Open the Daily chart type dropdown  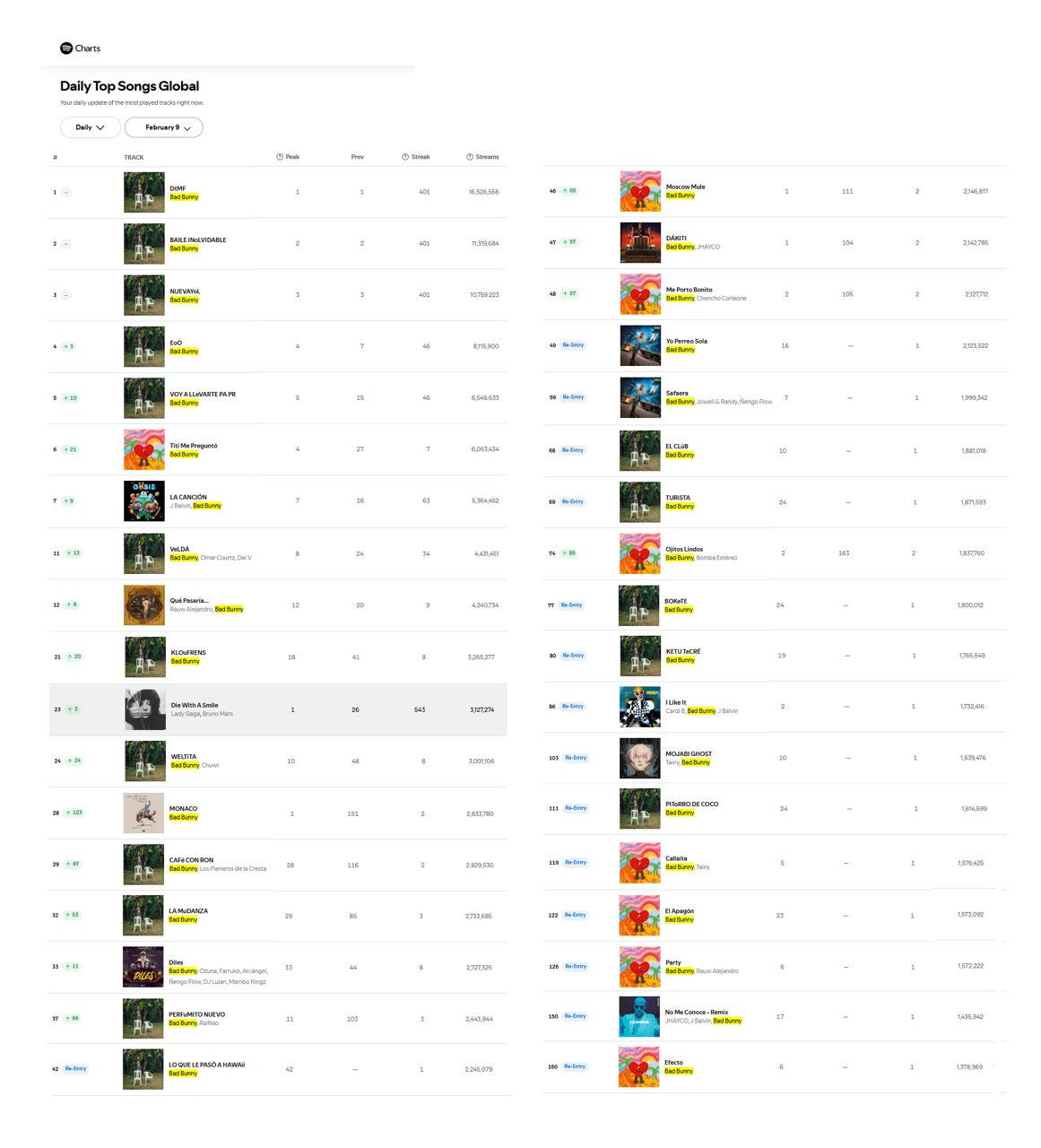coord(90,127)
